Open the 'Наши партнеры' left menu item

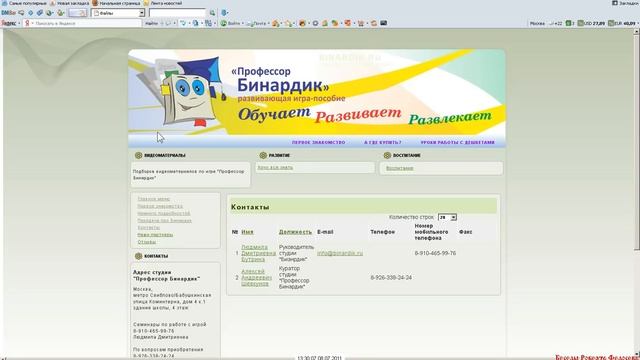pos(155,235)
